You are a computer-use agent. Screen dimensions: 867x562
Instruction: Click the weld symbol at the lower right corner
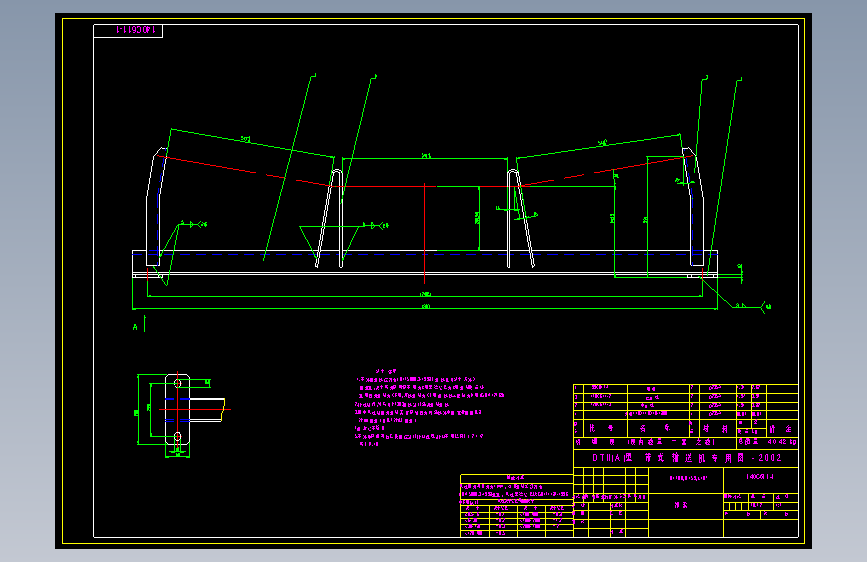(752, 305)
